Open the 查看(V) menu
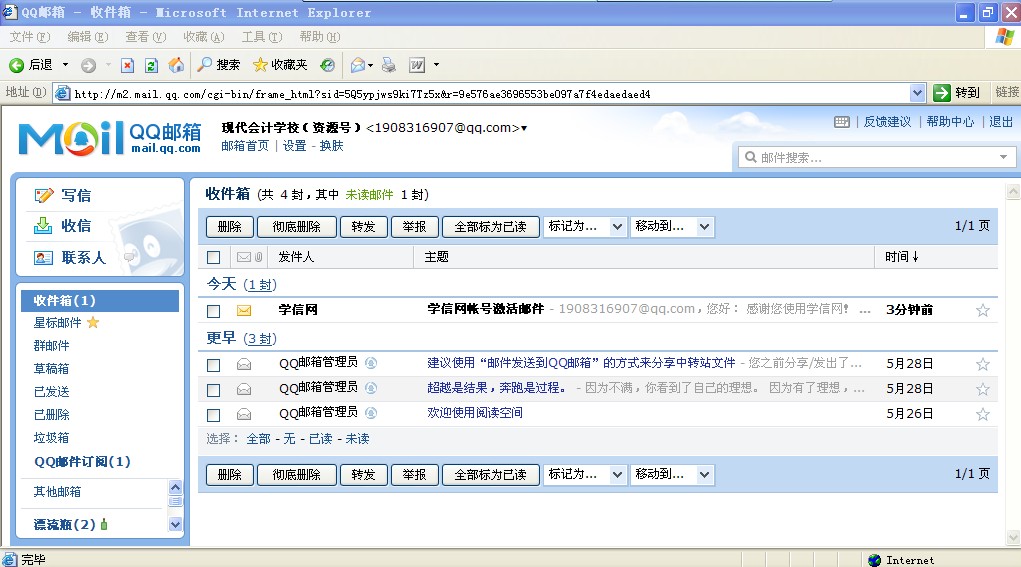Image resolution: width=1021 pixels, height=567 pixels. pyautogui.click(x=146, y=37)
